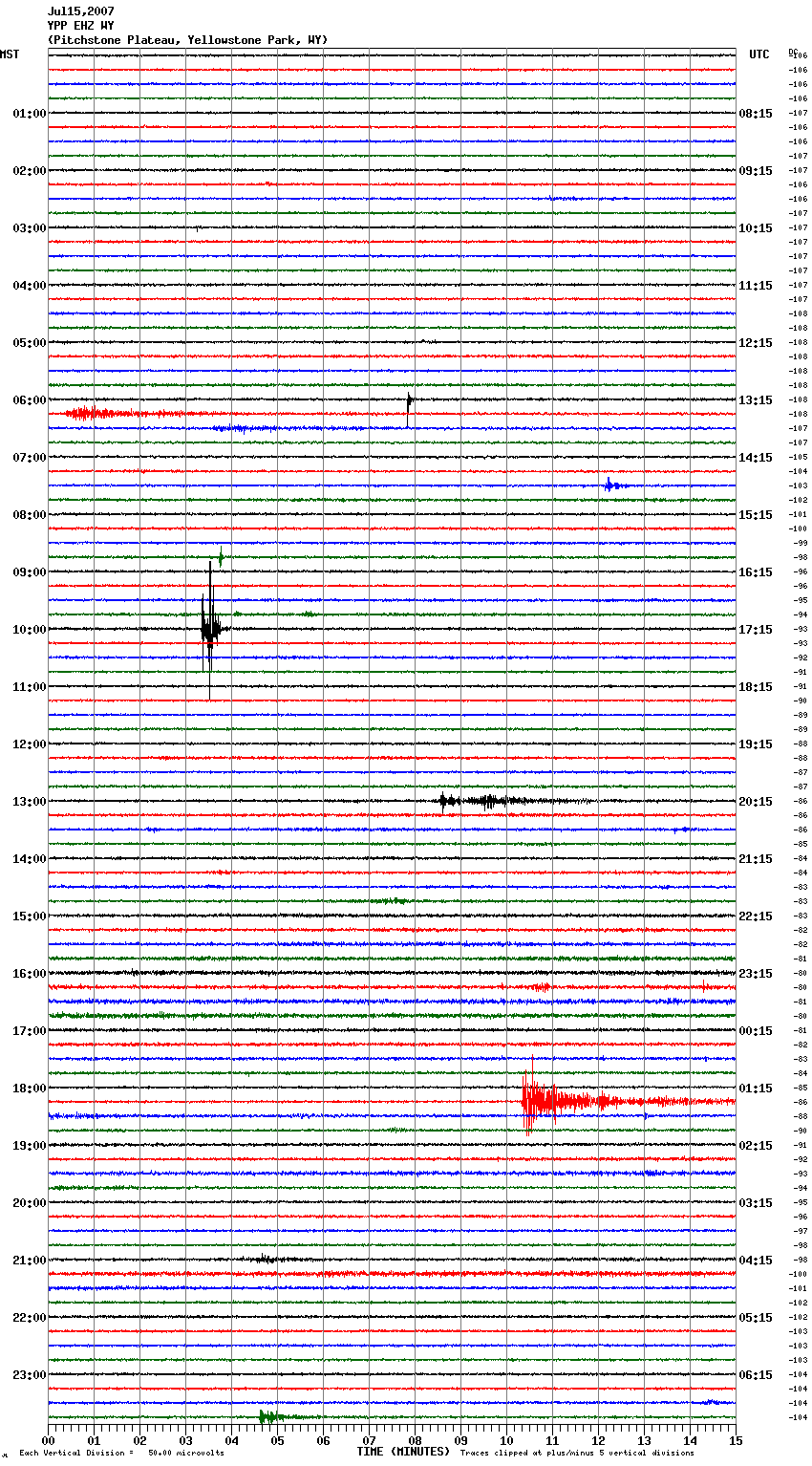Image resolution: width=812 pixels, height=1466 pixels.
Task: Click the "00:15" UTC time label
Action: [x=756, y=1031]
